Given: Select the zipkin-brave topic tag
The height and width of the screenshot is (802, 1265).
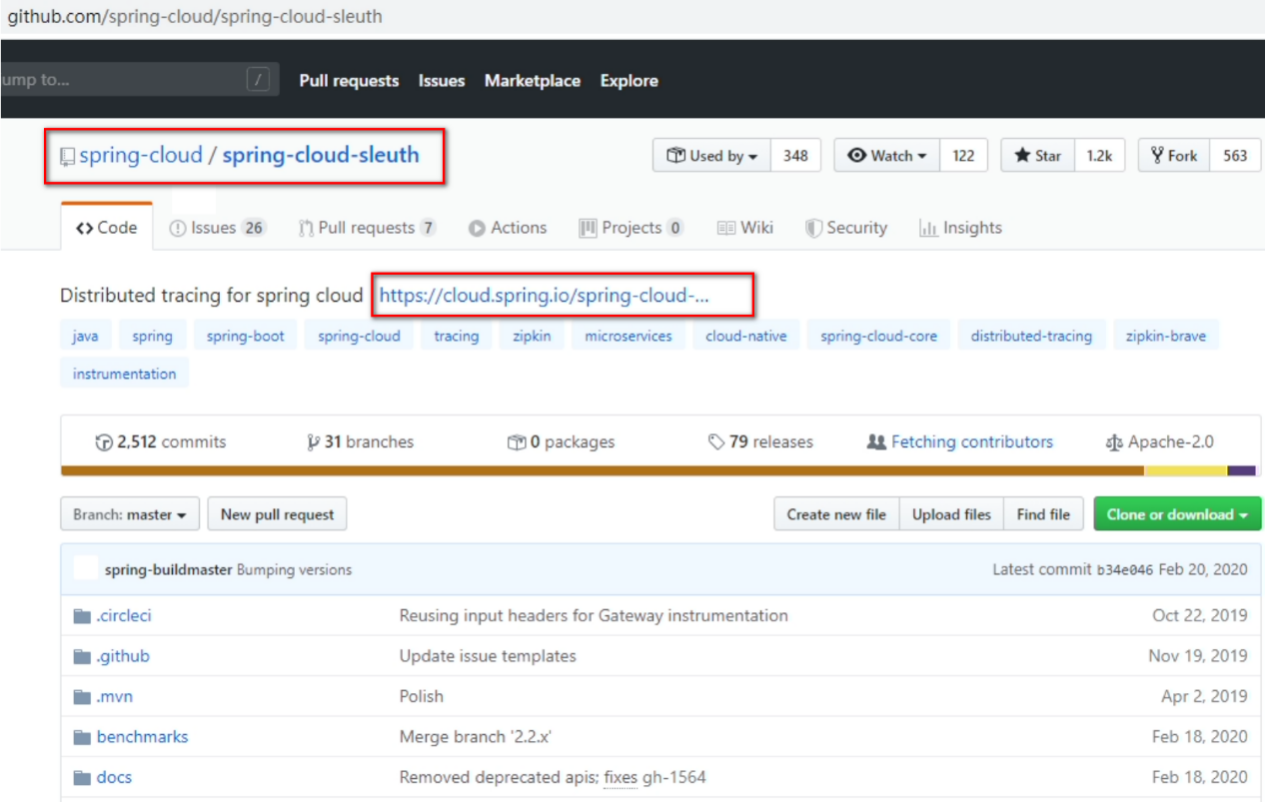Looking at the screenshot, I should (x=1166, y=336).
